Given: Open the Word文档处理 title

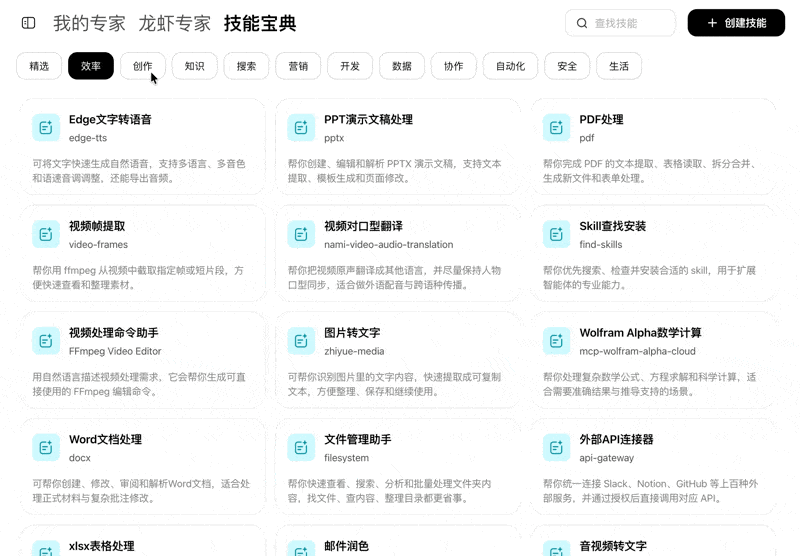Looking at the screenshot, I should (x=106, y=439).
